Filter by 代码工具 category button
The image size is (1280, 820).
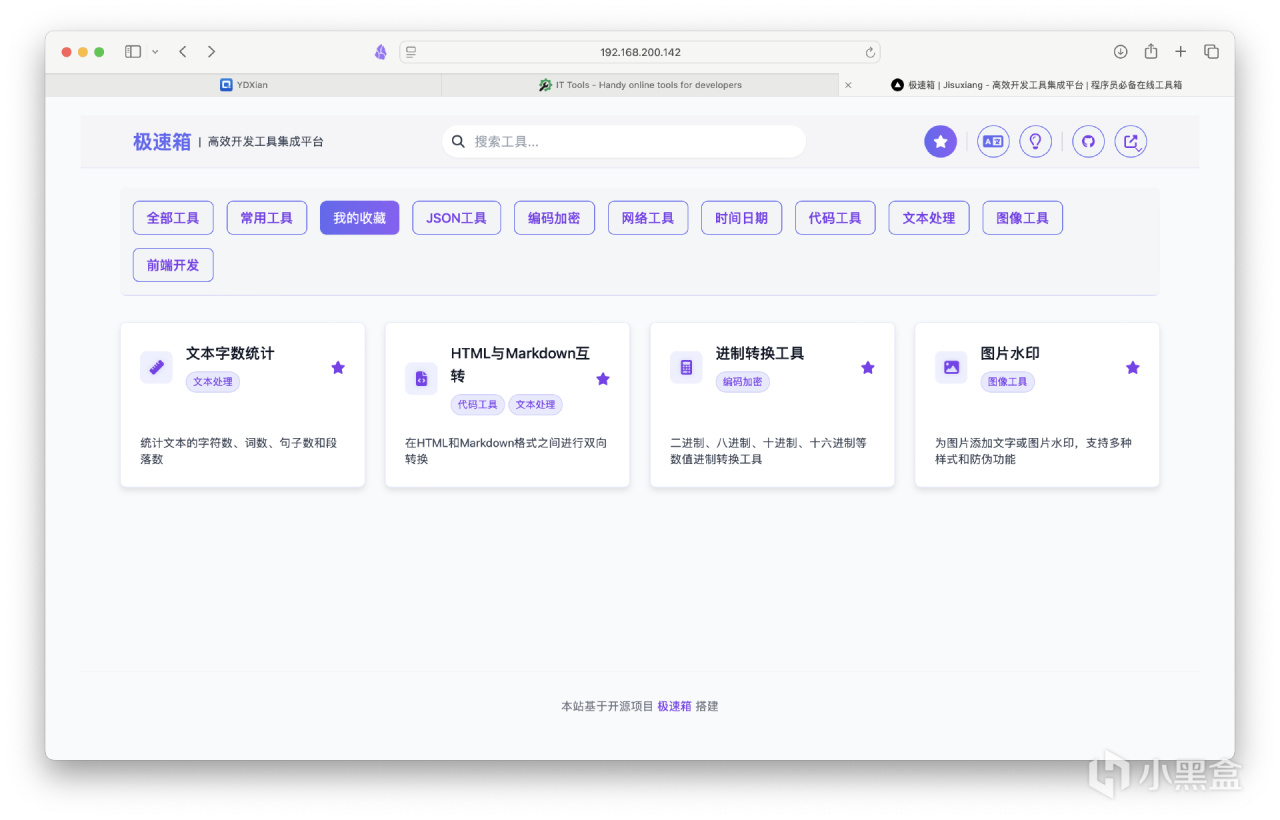pyautogui.click(x=835, y=218)
